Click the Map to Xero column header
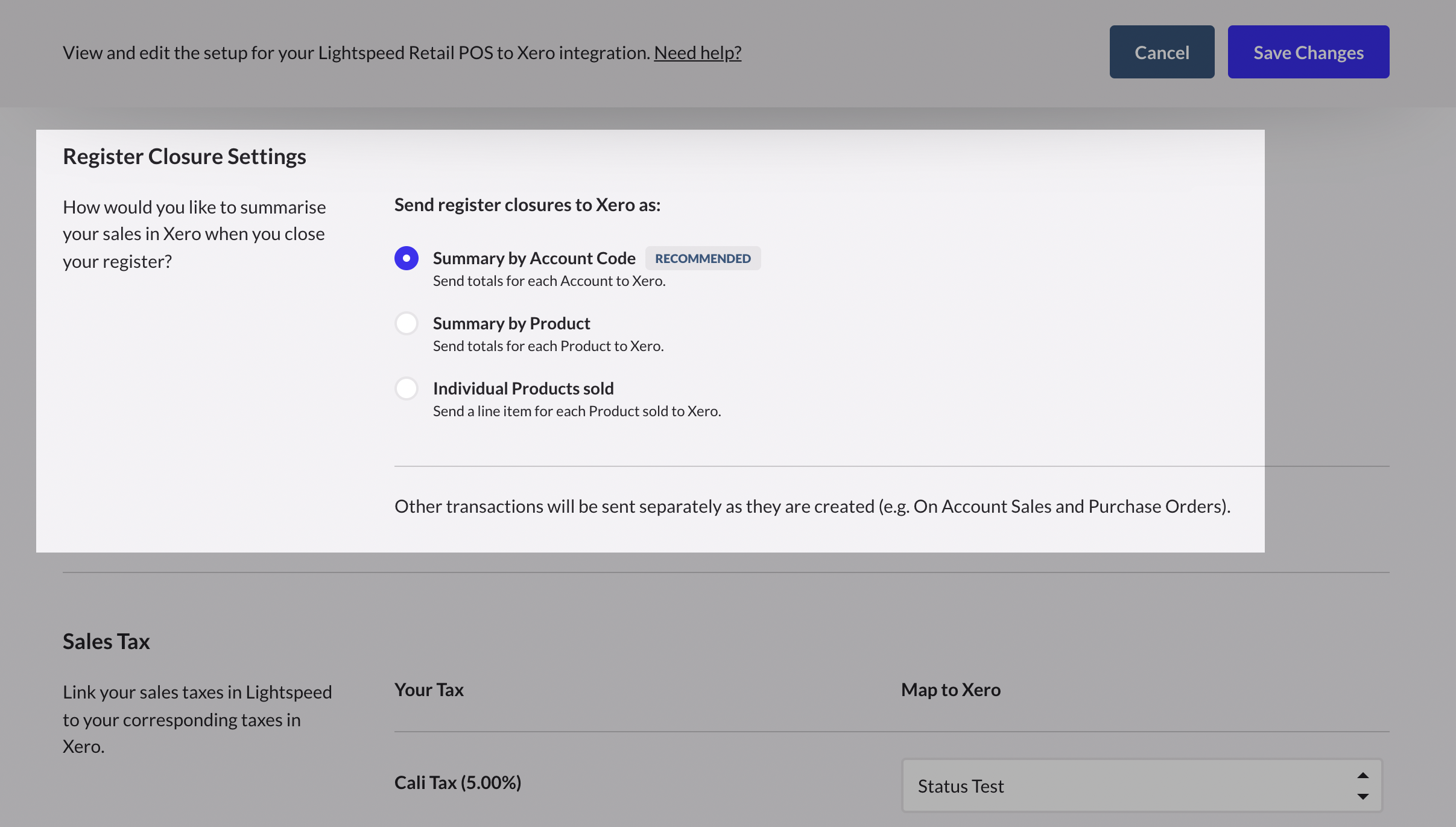This screenshot has width=1456, height=827. click(951, 689)
